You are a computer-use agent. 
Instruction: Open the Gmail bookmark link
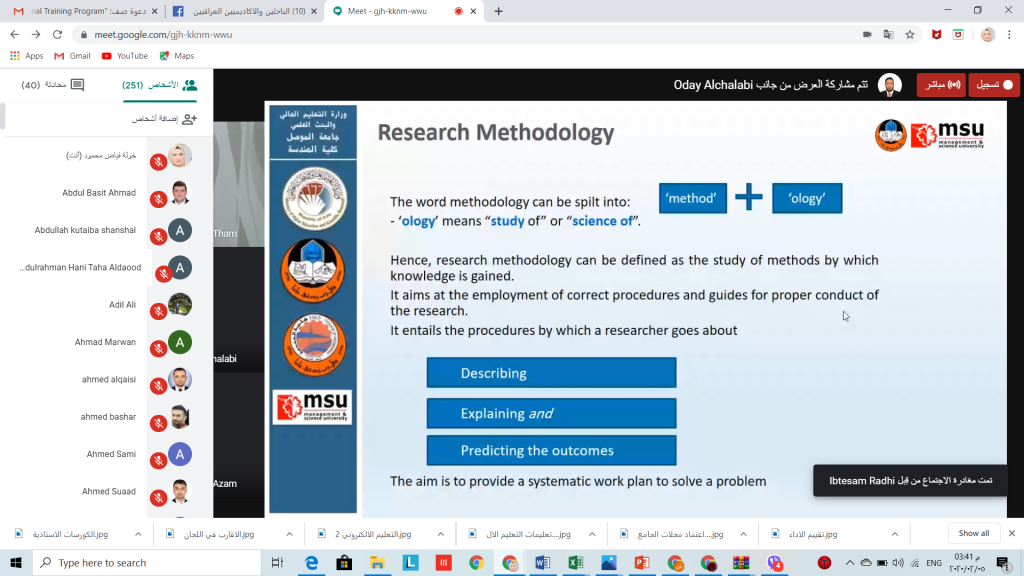click(x=73, y=56)
